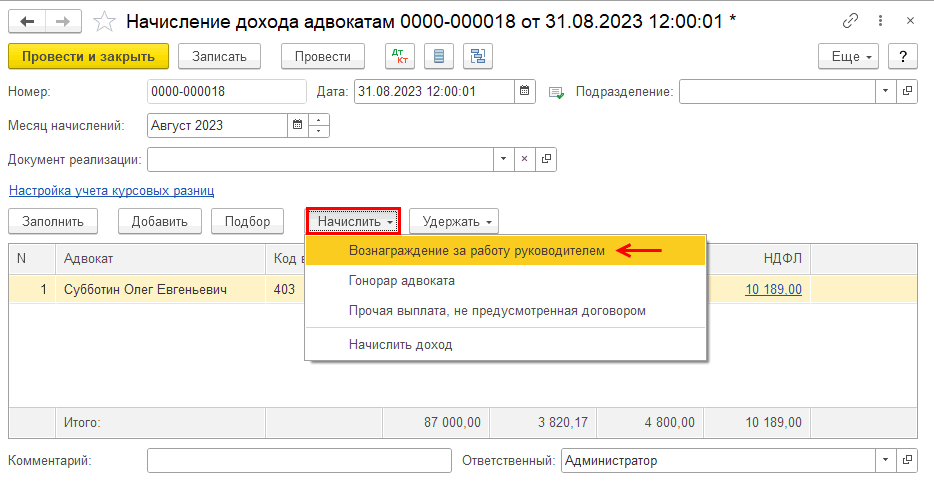The height and width of the screenshot is (483, 934).
Task: Open the Удержать dropdown menu
Action: (454, 221)
